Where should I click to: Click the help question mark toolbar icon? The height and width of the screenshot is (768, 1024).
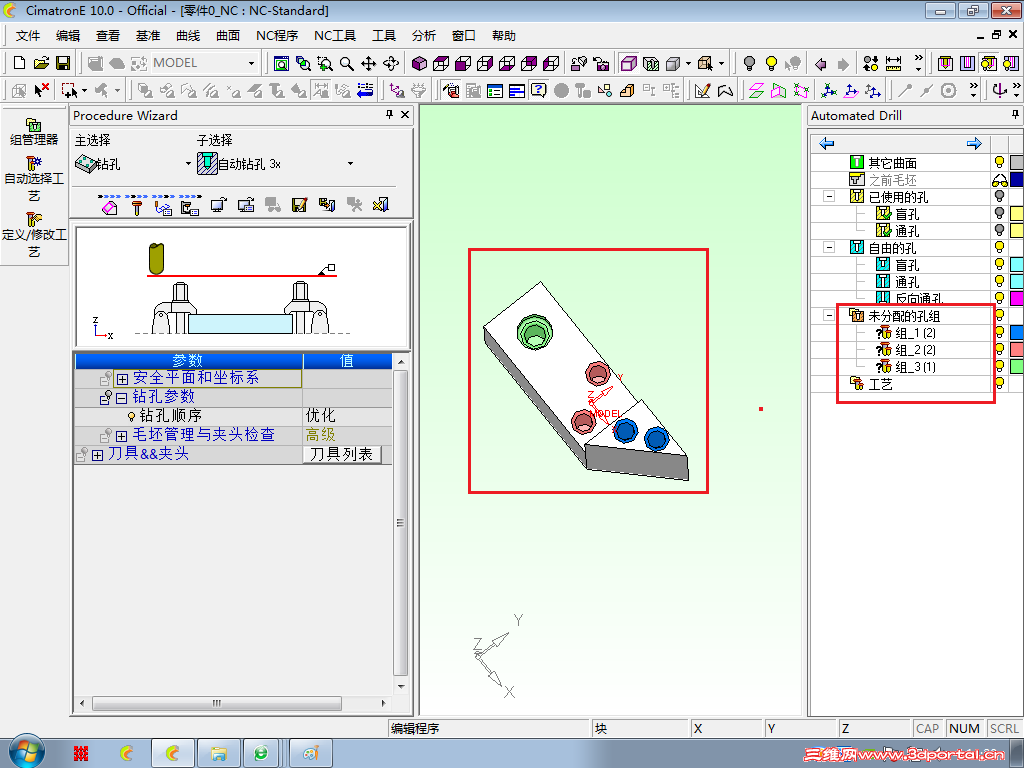coord(538,89)
